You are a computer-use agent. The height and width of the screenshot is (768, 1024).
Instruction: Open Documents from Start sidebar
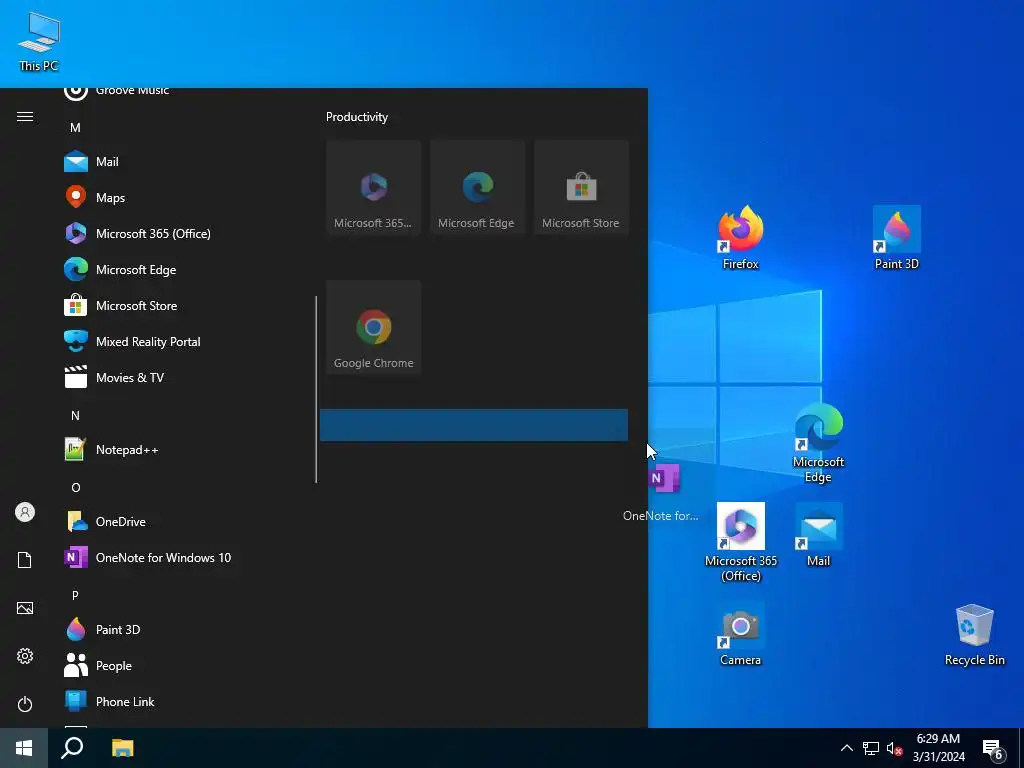click(25, 560)
